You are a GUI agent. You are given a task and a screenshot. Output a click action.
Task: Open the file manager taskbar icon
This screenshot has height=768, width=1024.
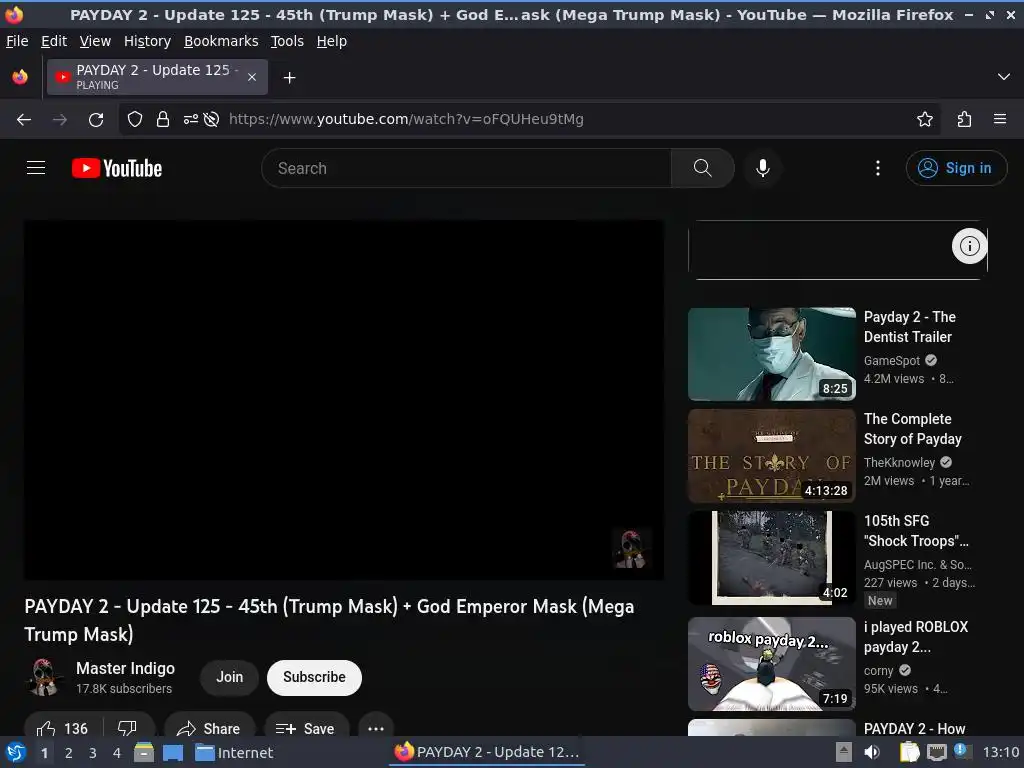coord(144,752)
